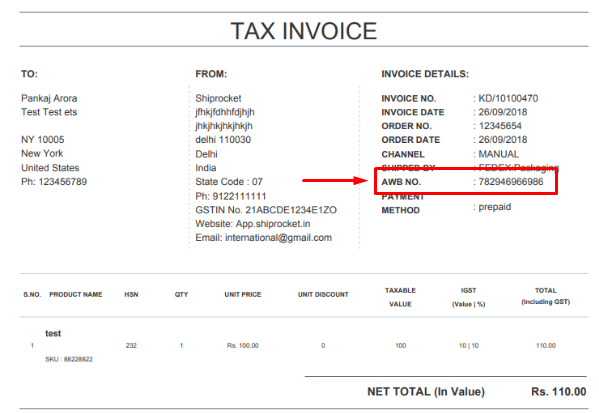599x413 pixels.
Task: Click the TAX INVOICE heading
Action: [x=304, y=31]
